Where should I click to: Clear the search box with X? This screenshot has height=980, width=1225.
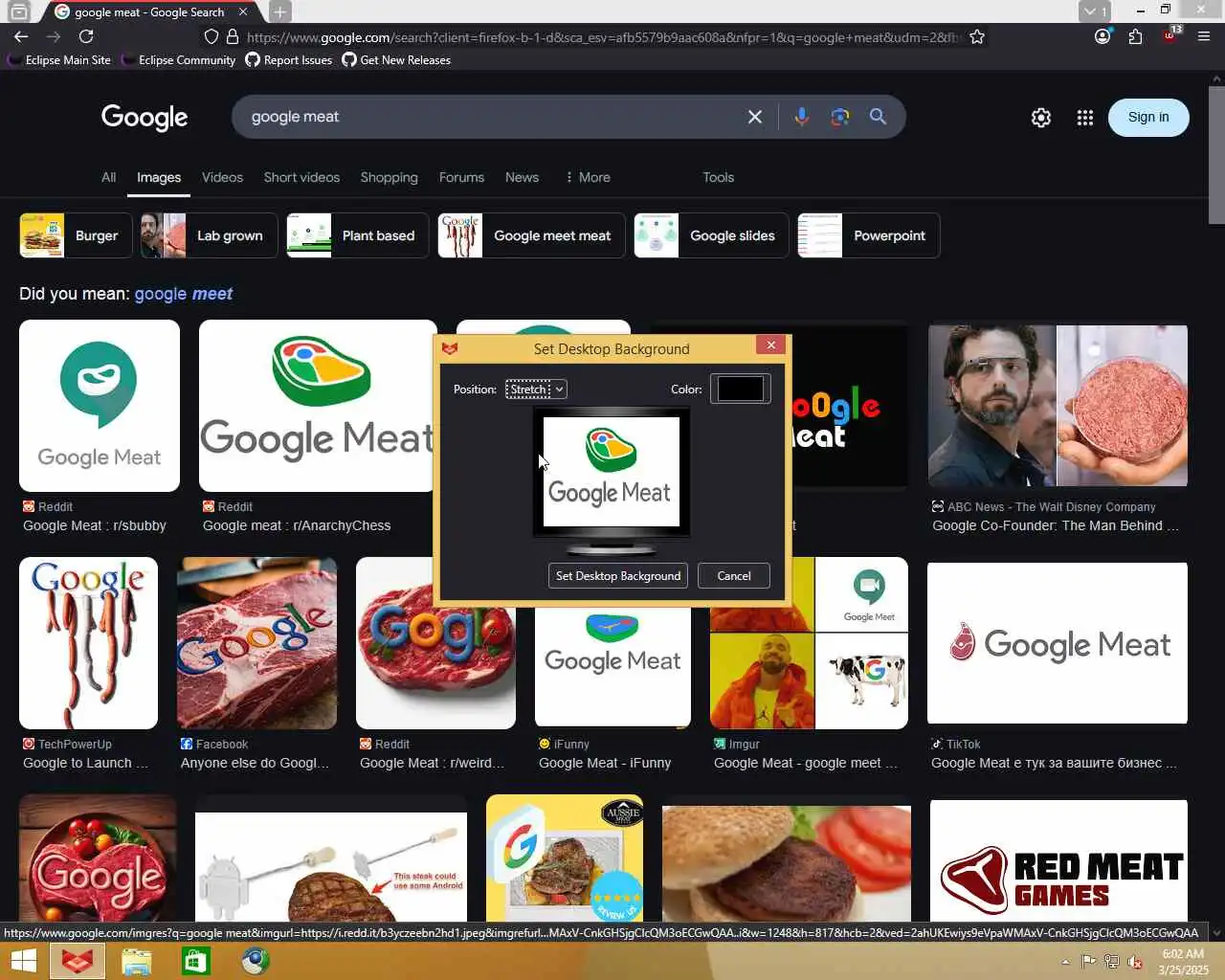755,117
